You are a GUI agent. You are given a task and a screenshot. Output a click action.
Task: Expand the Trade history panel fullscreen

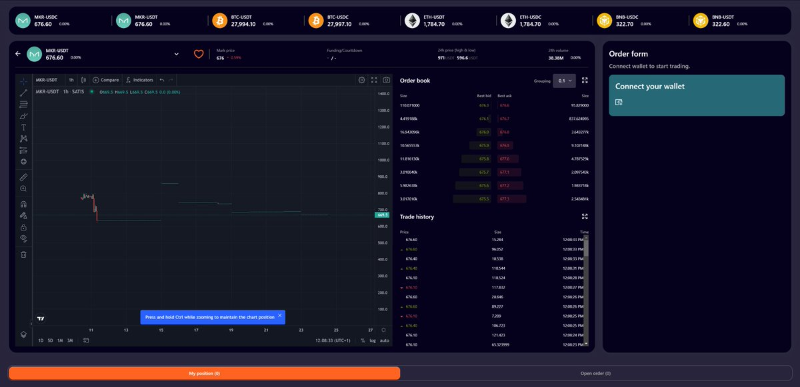click(585, 217)
